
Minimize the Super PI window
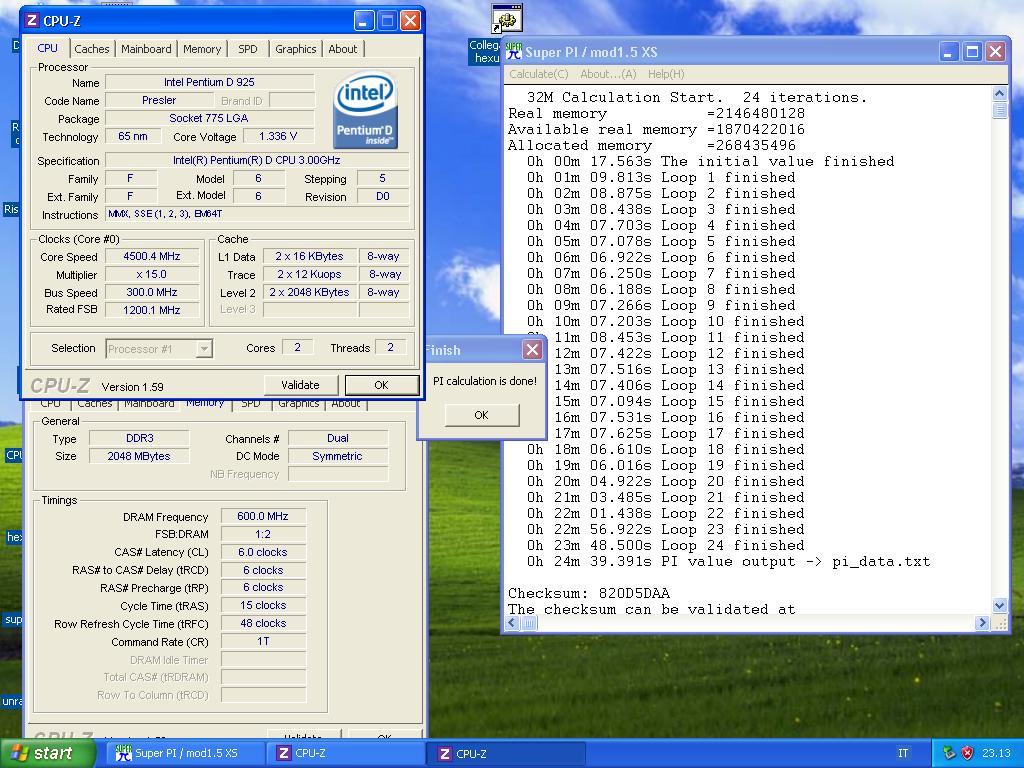click(x=948, y=52)
